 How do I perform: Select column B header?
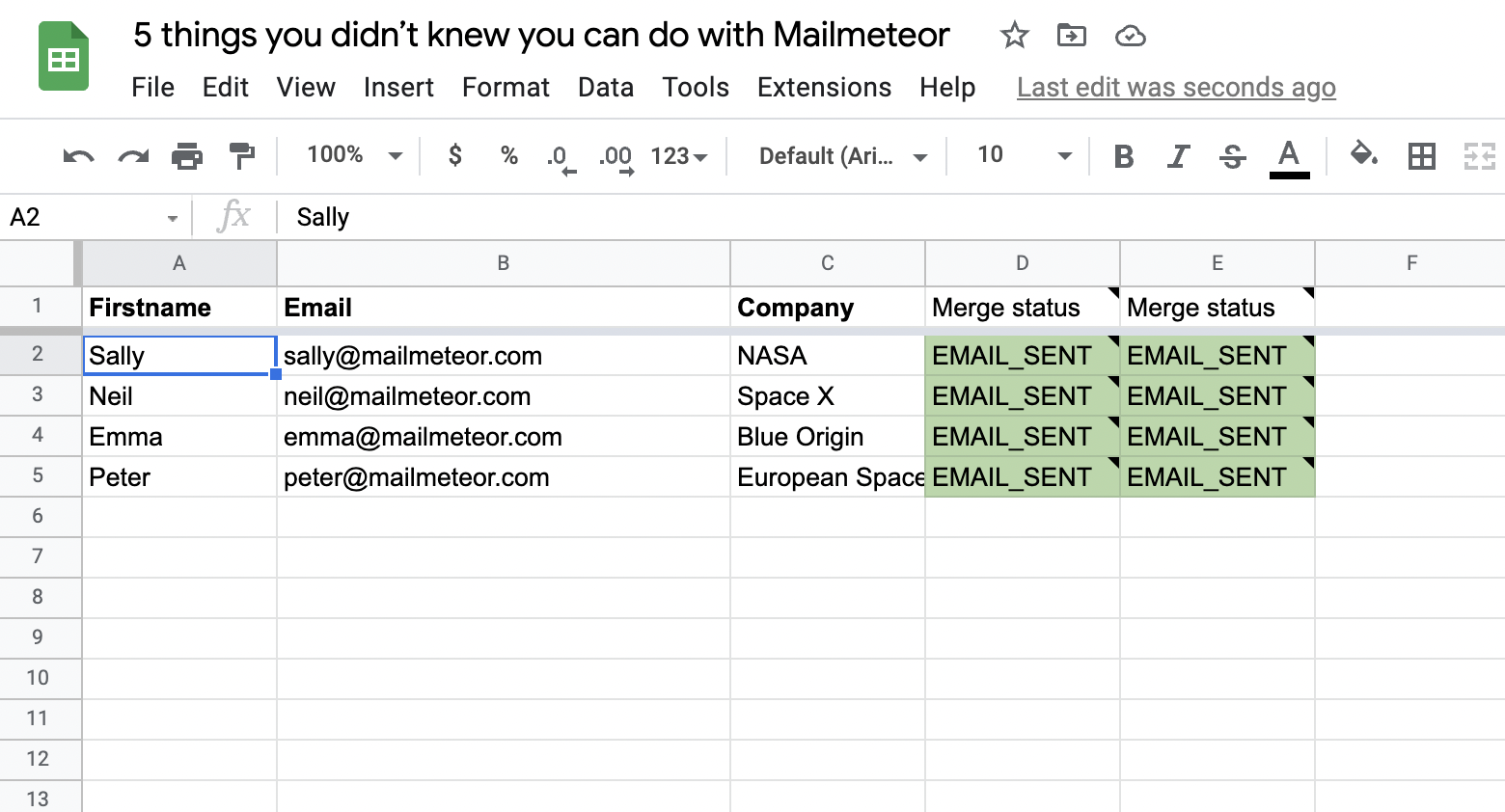point(504,263)
